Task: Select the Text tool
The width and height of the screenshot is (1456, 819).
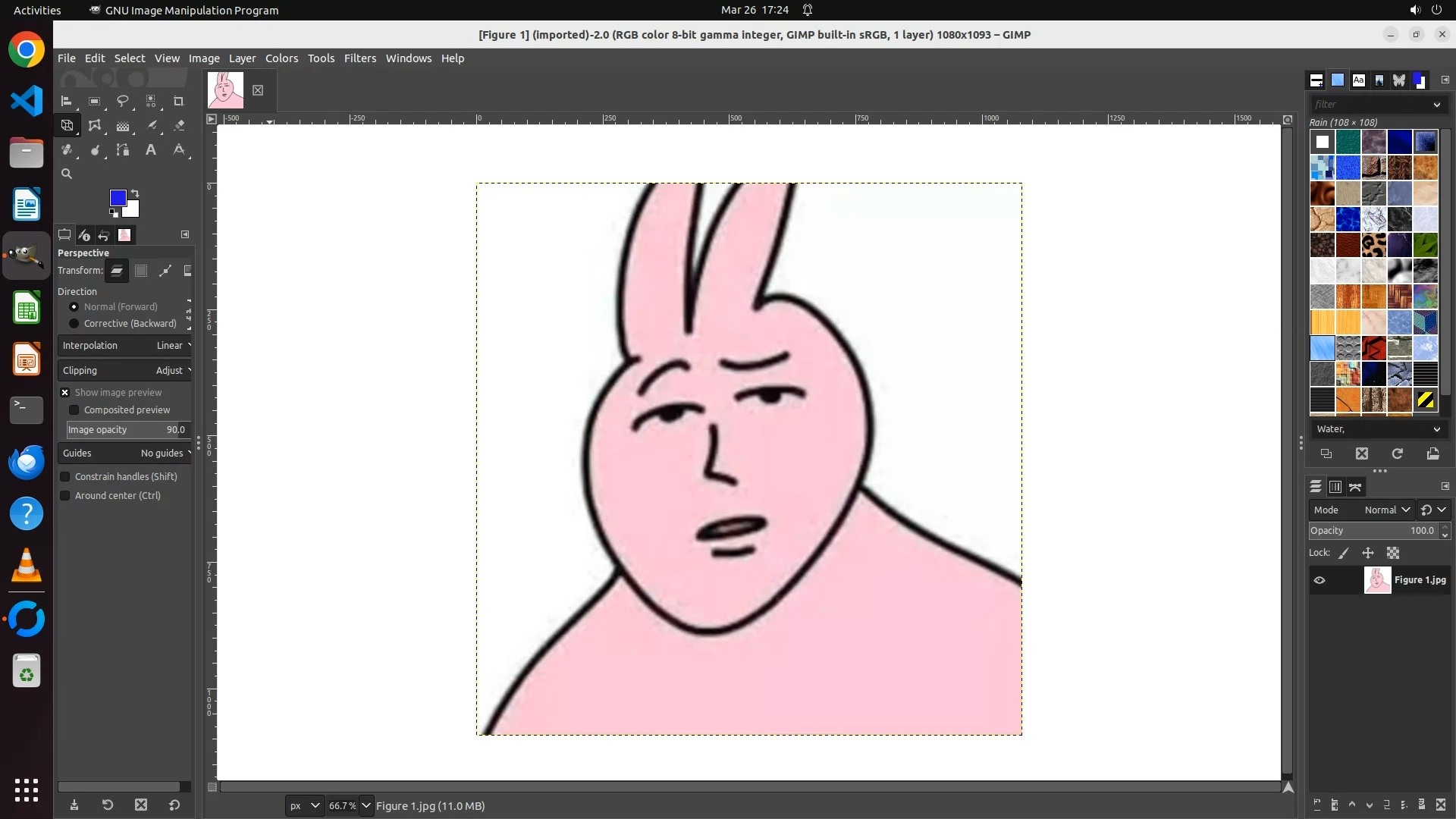Action: pos(151,150)
